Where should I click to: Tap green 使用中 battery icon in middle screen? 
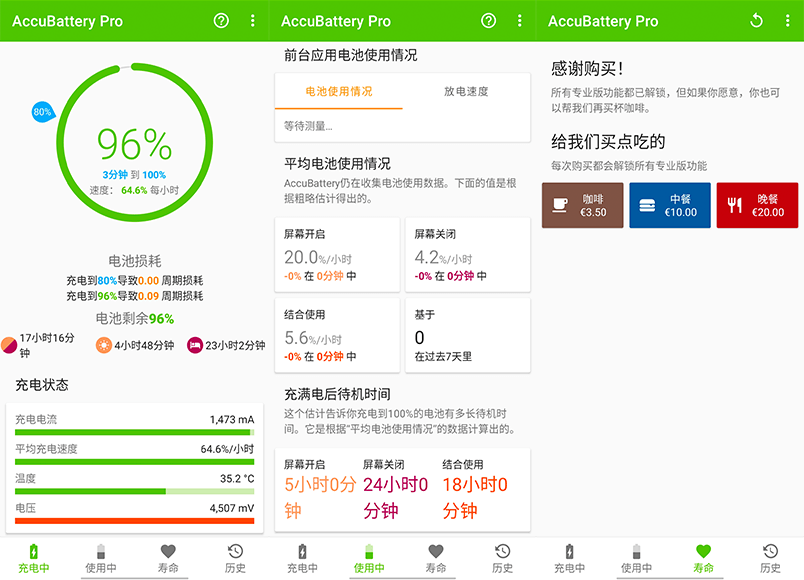click(369, 551)
